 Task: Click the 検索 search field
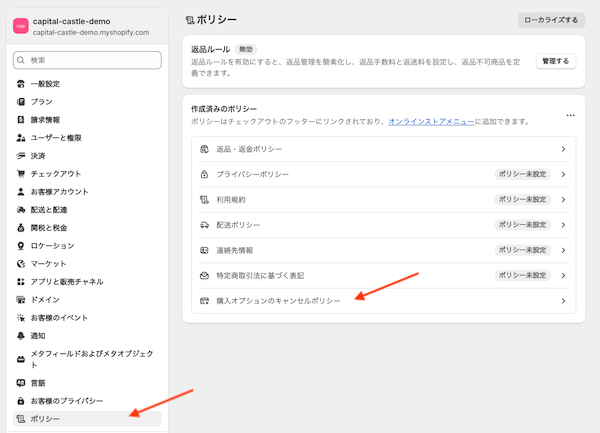tap(88, 61)
